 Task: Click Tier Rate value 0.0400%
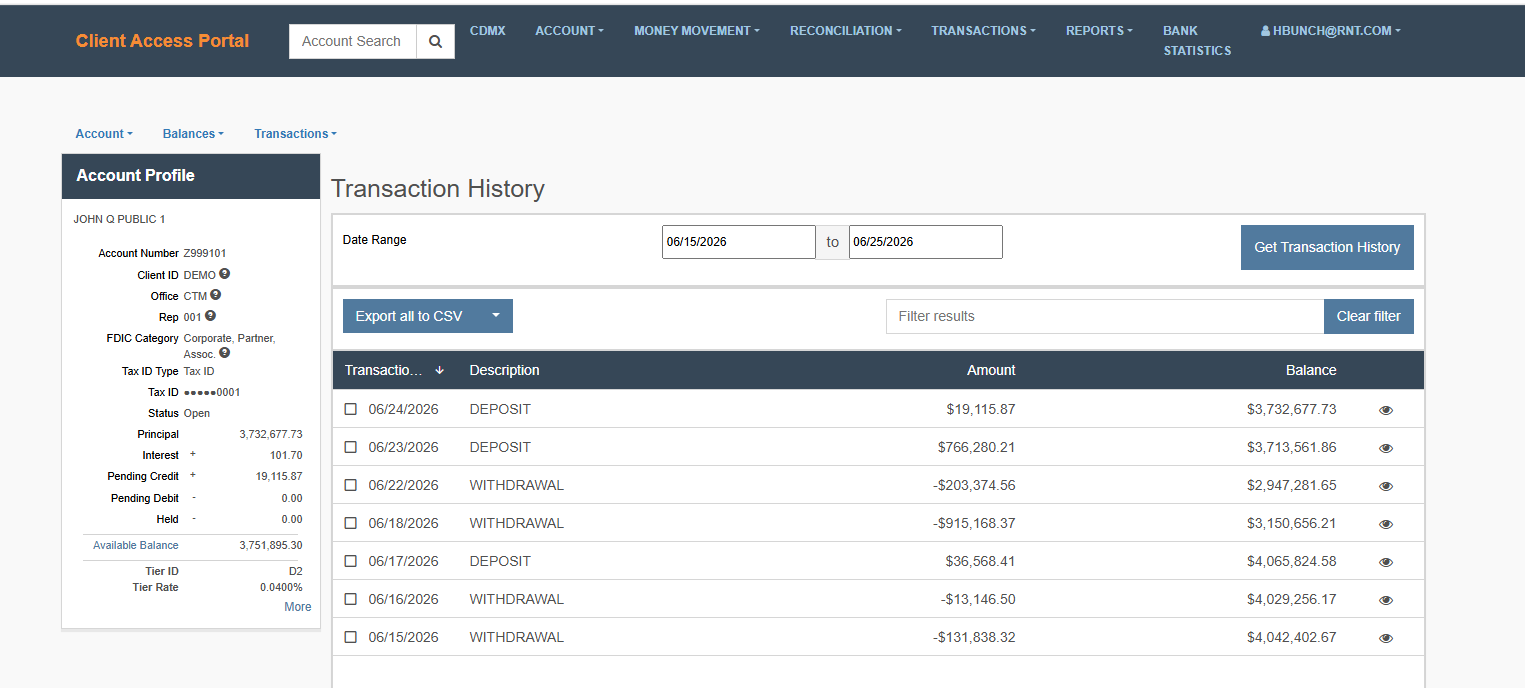(x=281, y=588)
